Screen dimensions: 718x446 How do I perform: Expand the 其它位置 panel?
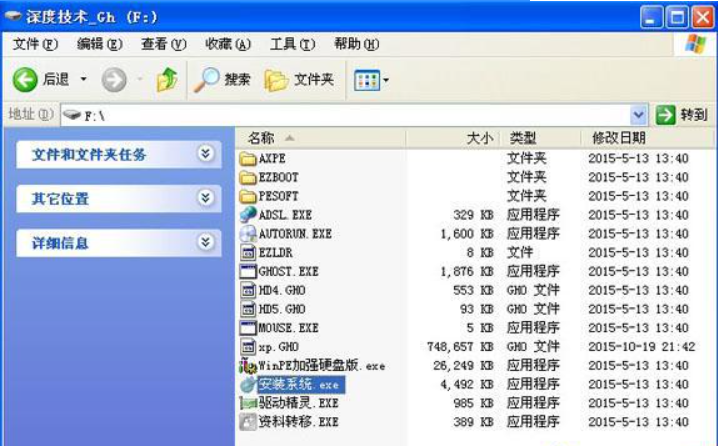[x=205, y=198]
